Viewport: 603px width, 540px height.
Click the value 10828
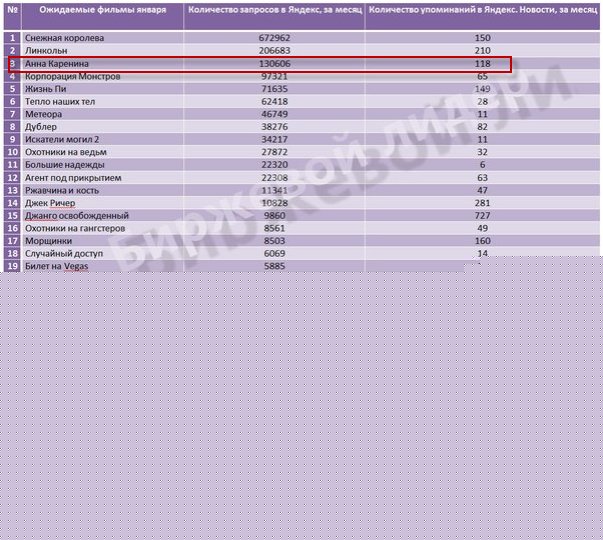click(274, 203)
